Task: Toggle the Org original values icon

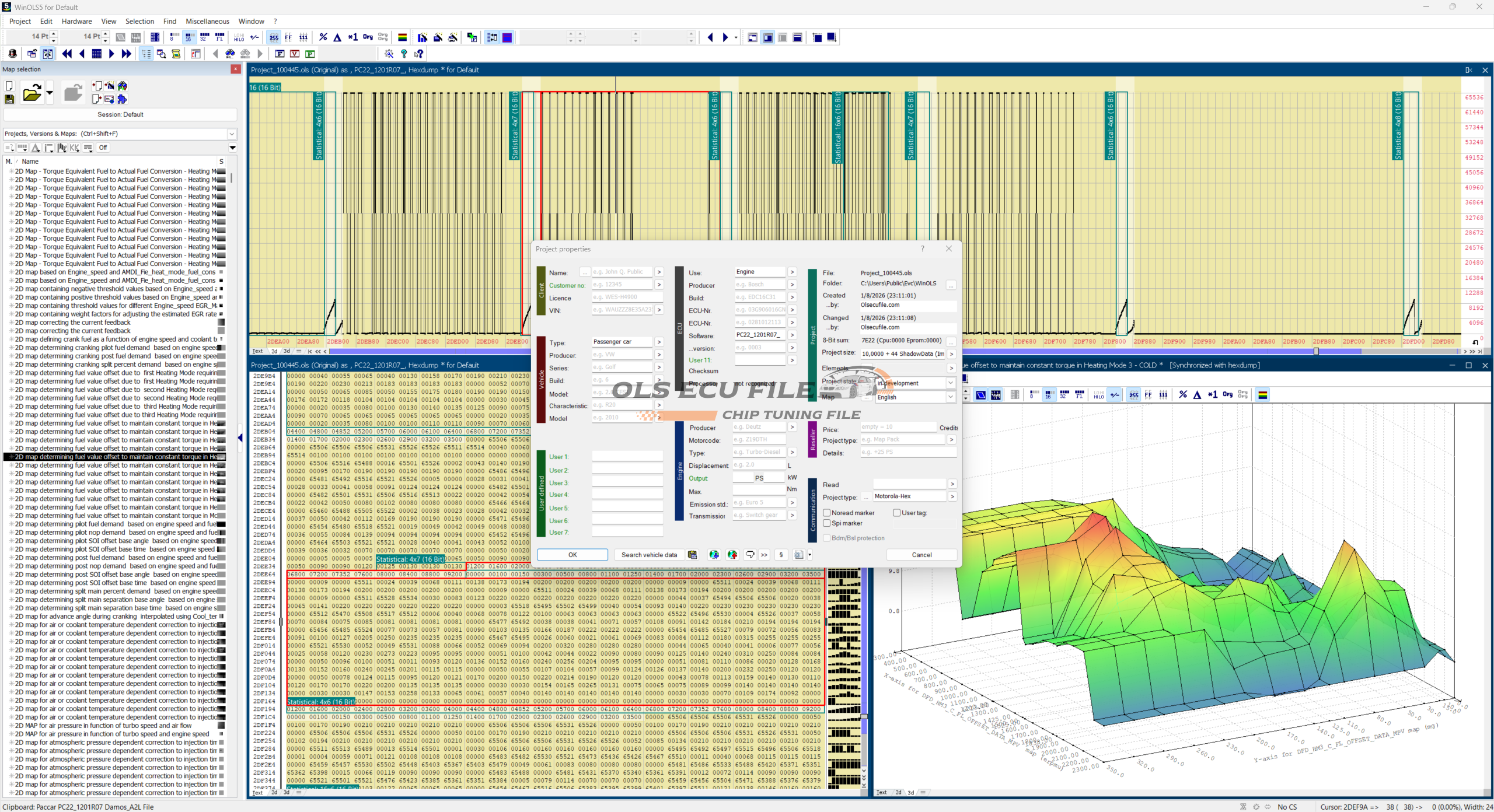Action: click(x=368, y=37)
